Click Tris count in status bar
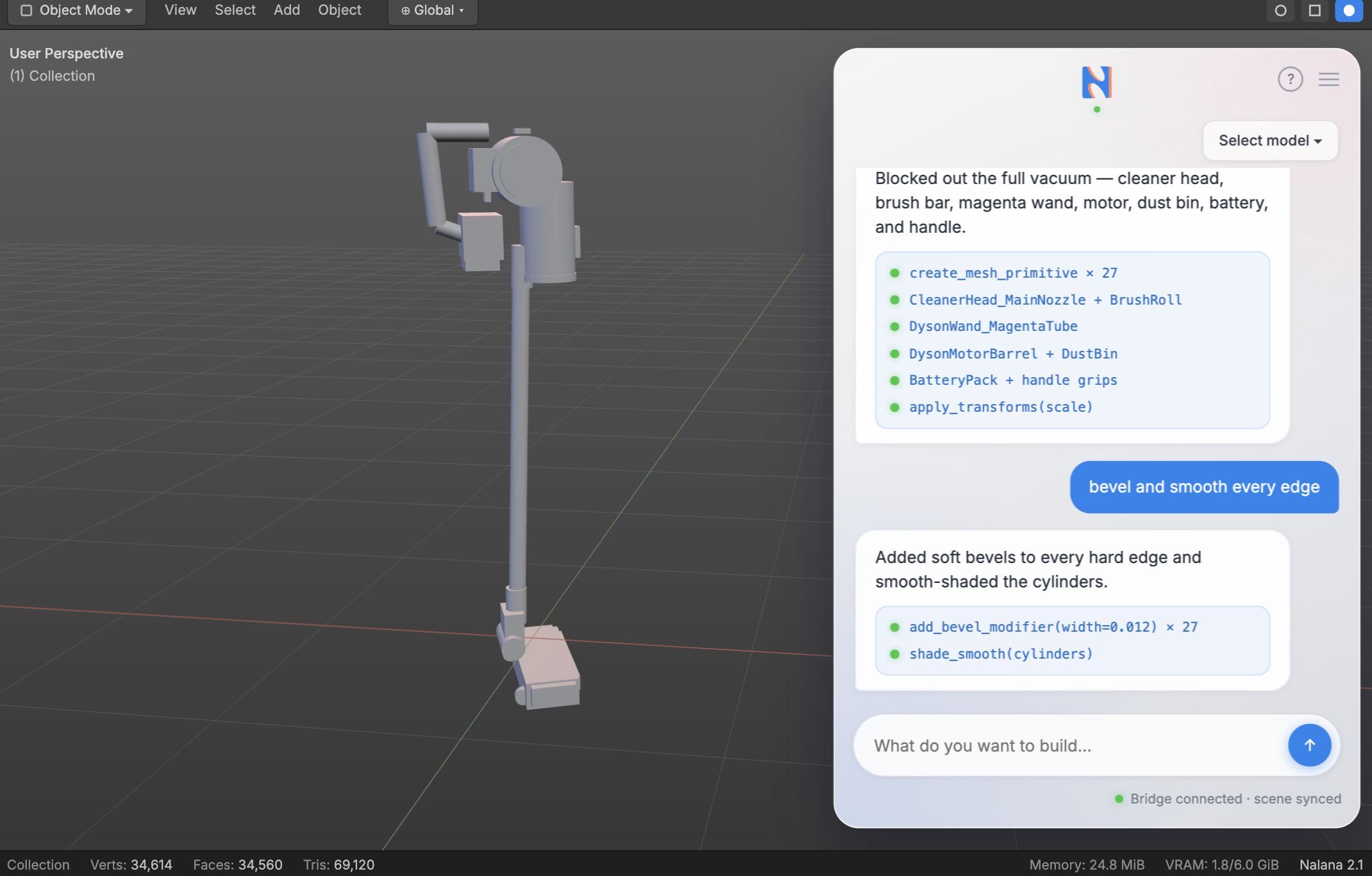Screen dimensions: 1372x876 [339, 864]
